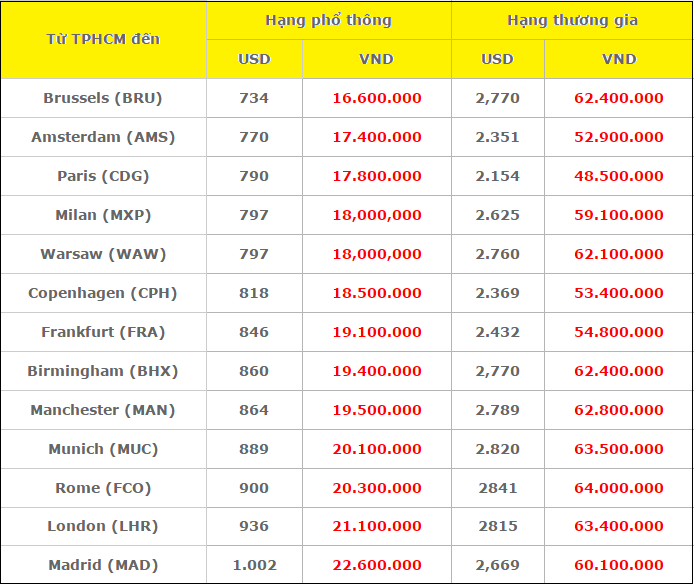Select the London (LHR) destination cell
This screenshot has width=694, height=584.
click(x=103, y=526)
